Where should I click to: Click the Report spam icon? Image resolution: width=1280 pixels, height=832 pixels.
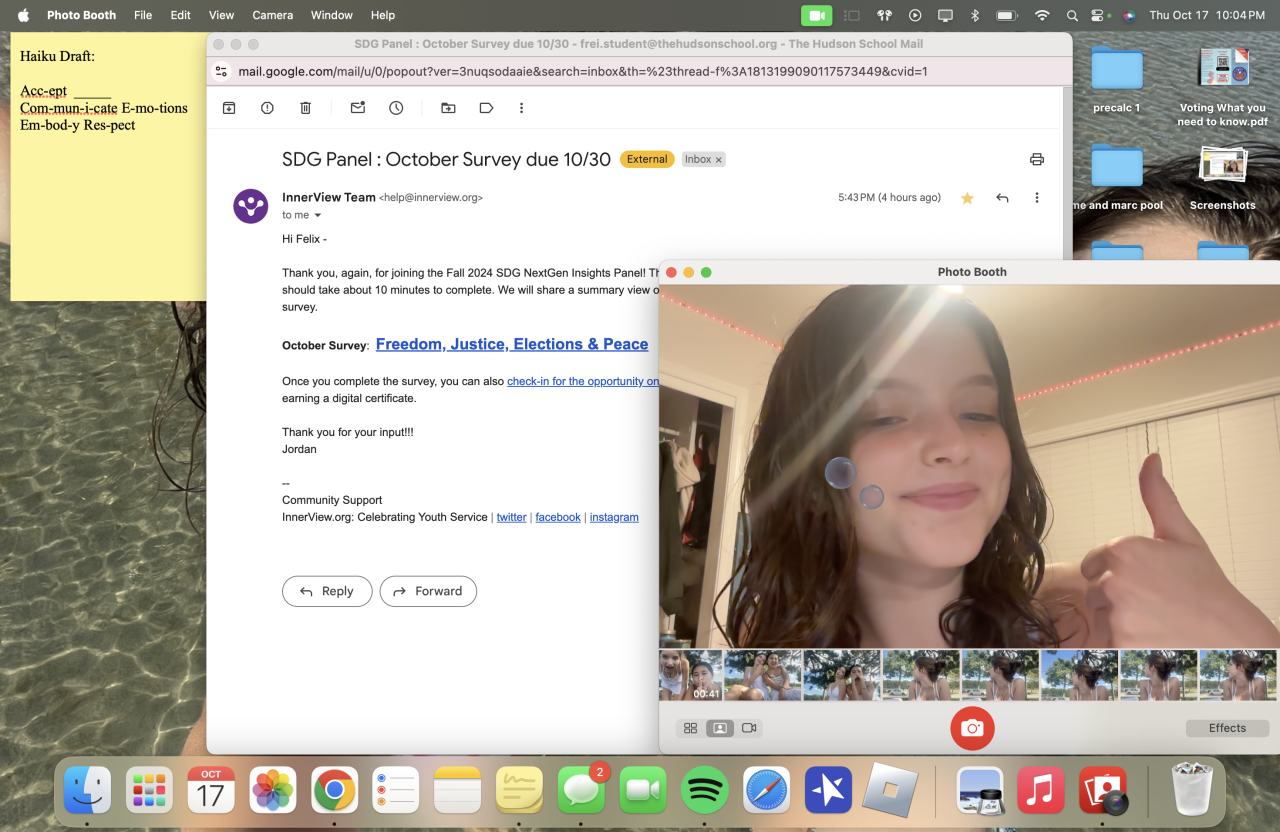(267, 108)
